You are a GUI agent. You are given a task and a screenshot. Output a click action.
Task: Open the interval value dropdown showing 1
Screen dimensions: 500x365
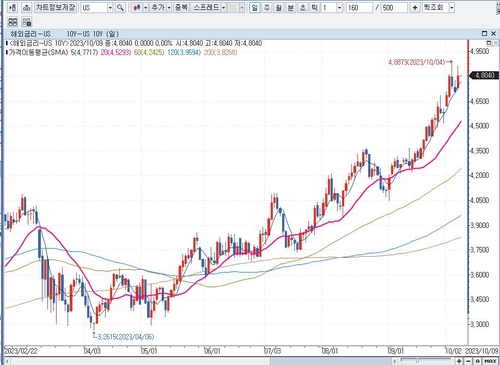tap(339, 7)
